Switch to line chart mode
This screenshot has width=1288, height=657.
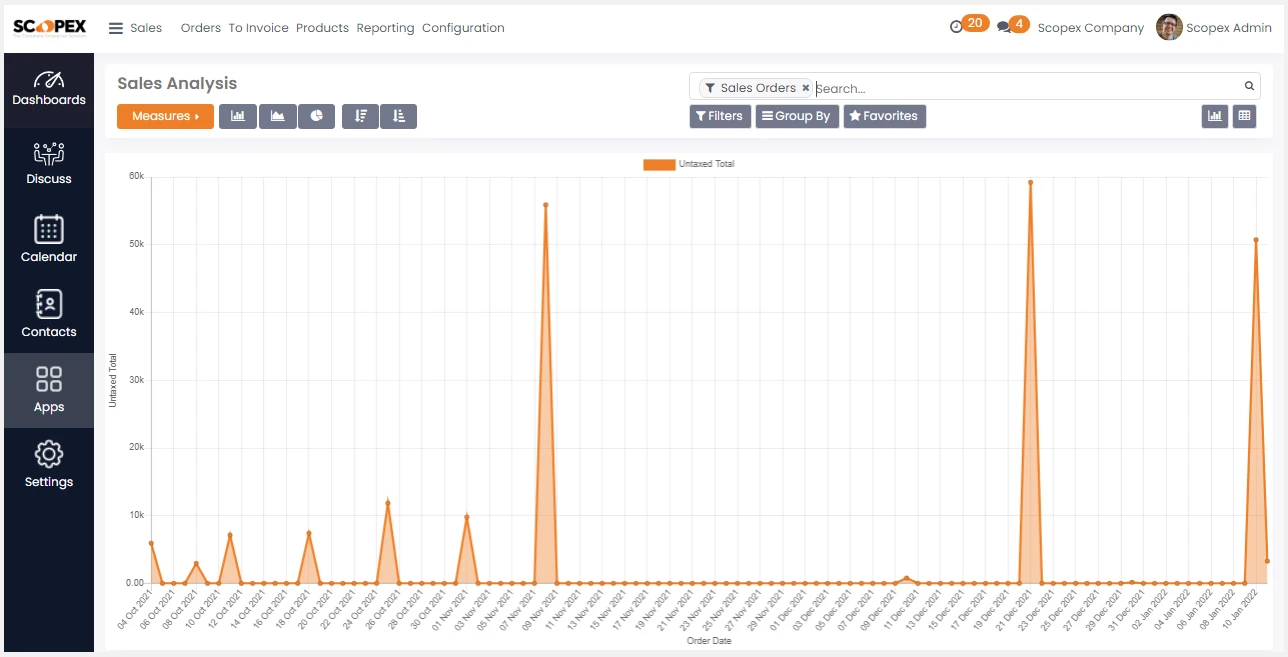coord(277,116)
